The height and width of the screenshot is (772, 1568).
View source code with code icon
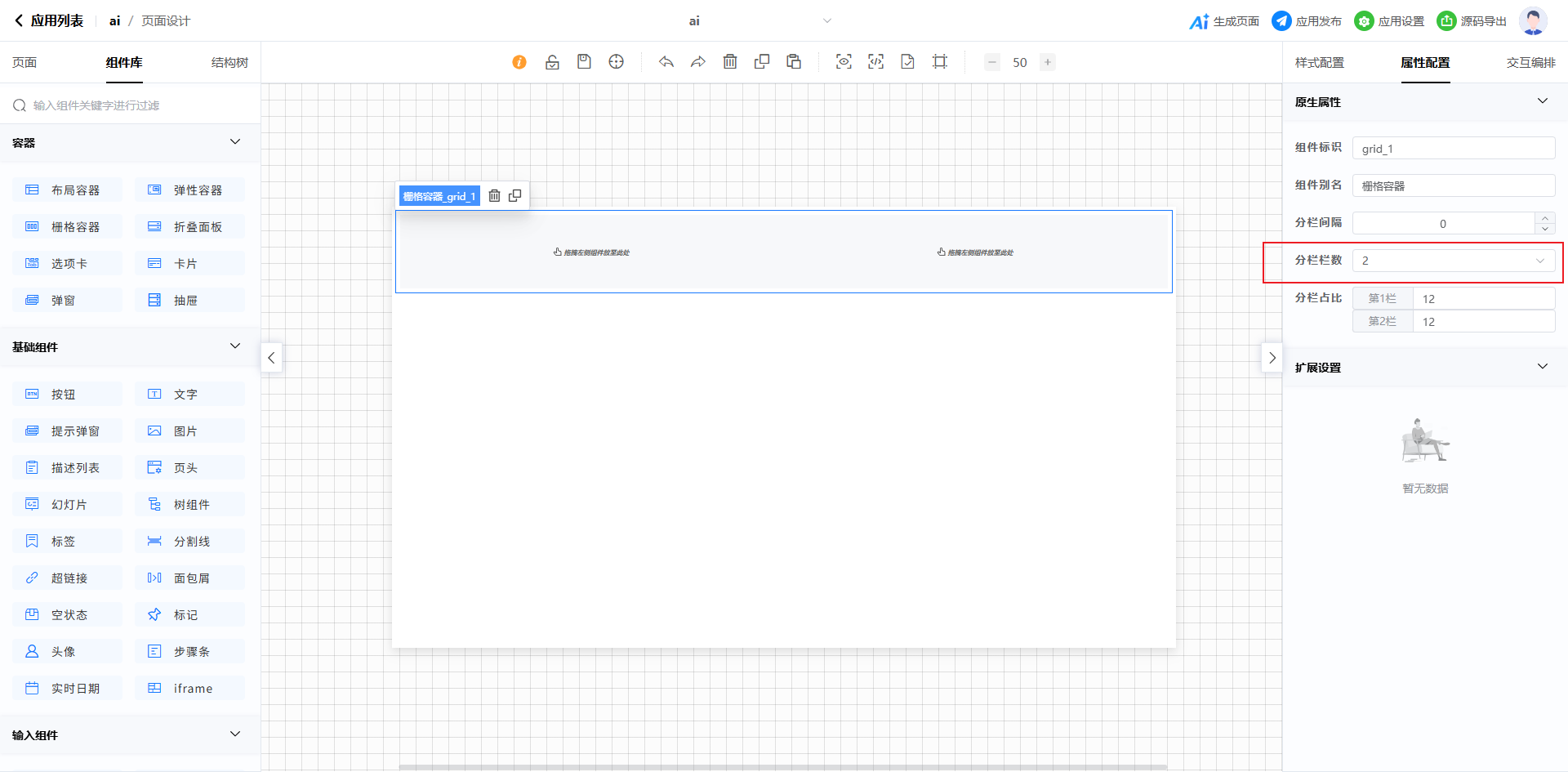[875, 62]
